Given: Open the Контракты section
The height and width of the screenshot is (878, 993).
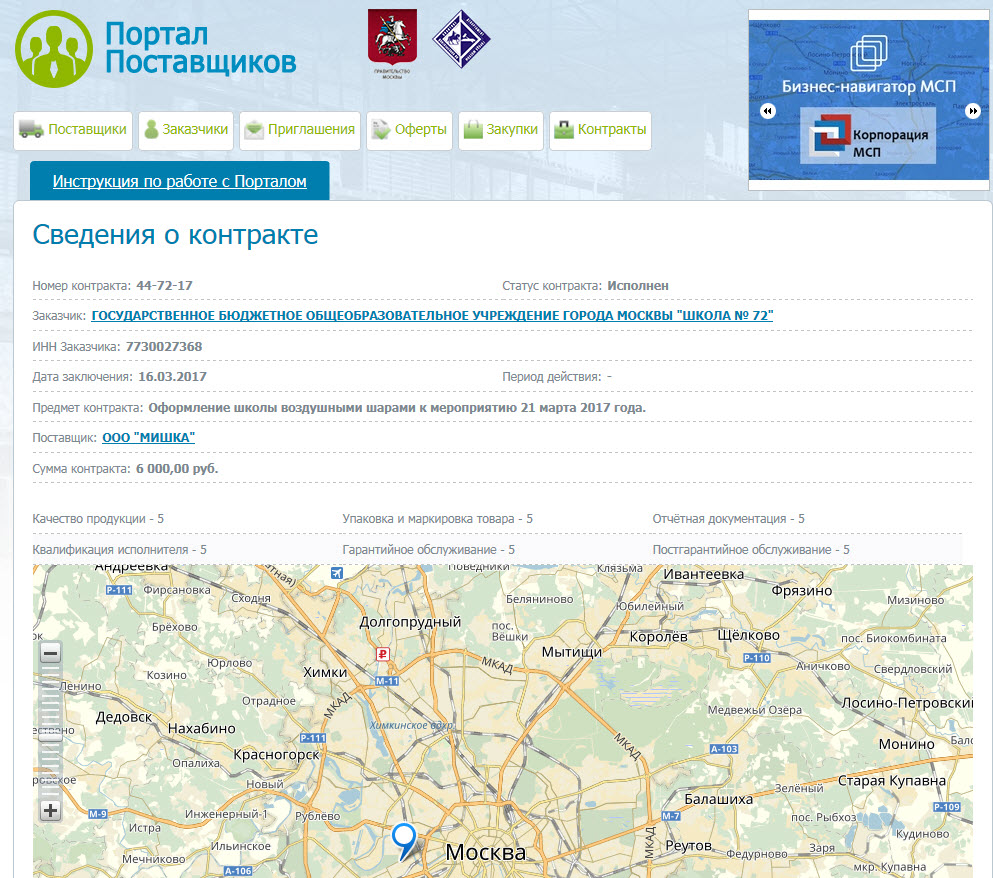Looking at the screenshot, I should pyautogui.click(x=600, y=130).
